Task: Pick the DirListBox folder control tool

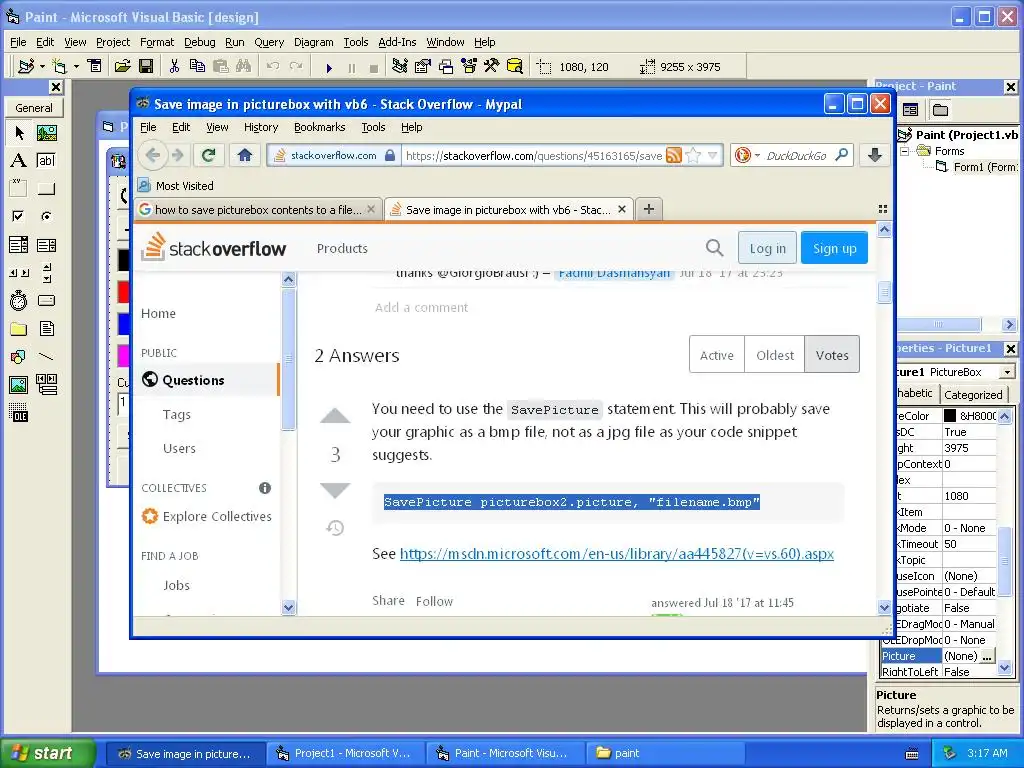Action: [18, 328]
